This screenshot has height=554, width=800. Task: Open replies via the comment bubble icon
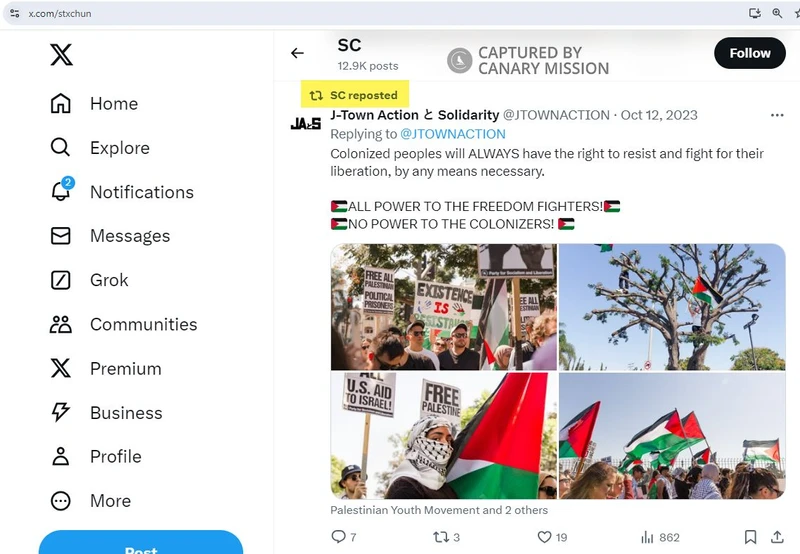point(338,537)
